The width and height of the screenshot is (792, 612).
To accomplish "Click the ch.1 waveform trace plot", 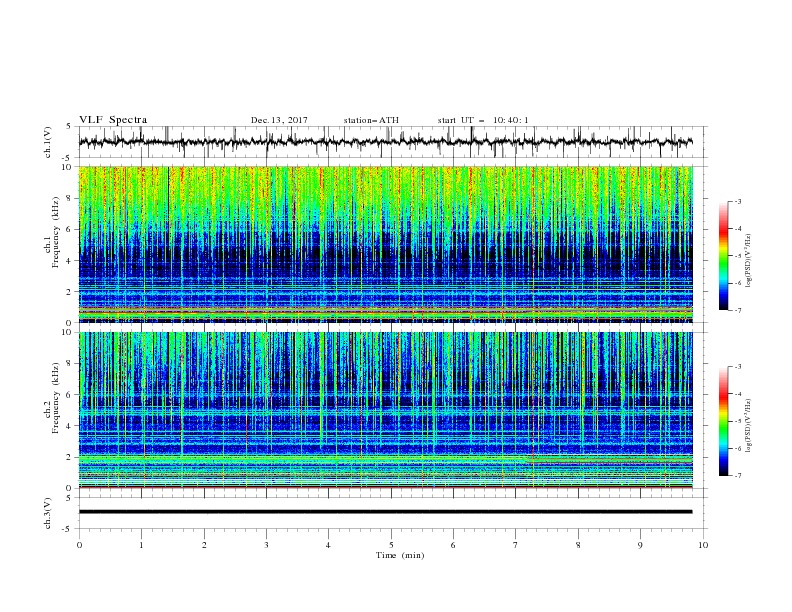I will point(386,142).
